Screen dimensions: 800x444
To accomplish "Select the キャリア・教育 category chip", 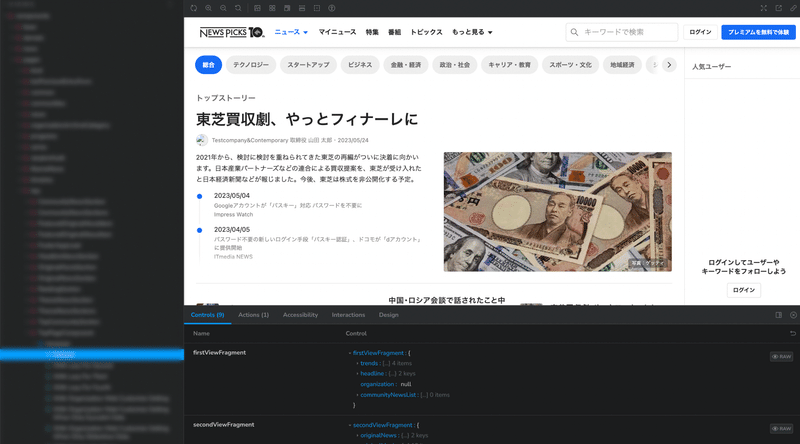I will 509,65.
